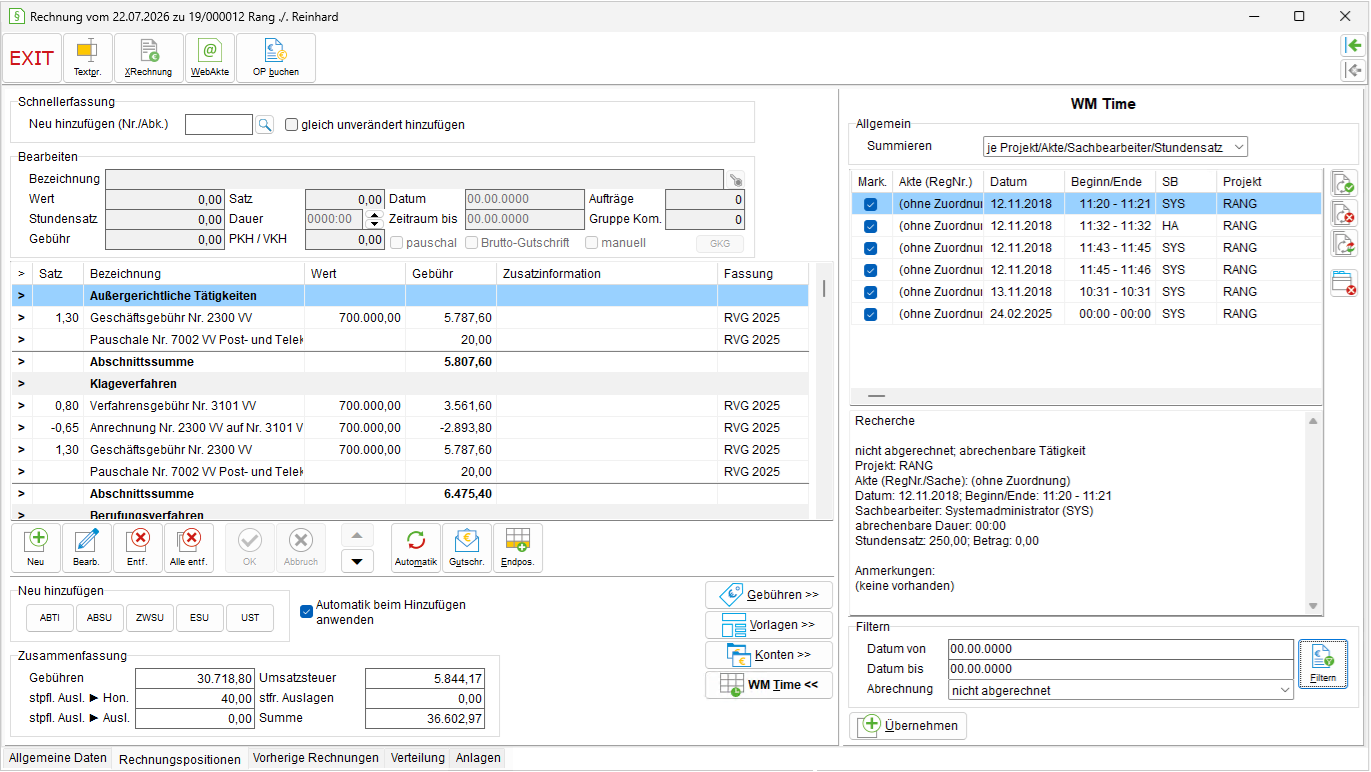Open the XRechnung export tool
Viewport: 1371px width, 772px height.
tap(149, 58)
